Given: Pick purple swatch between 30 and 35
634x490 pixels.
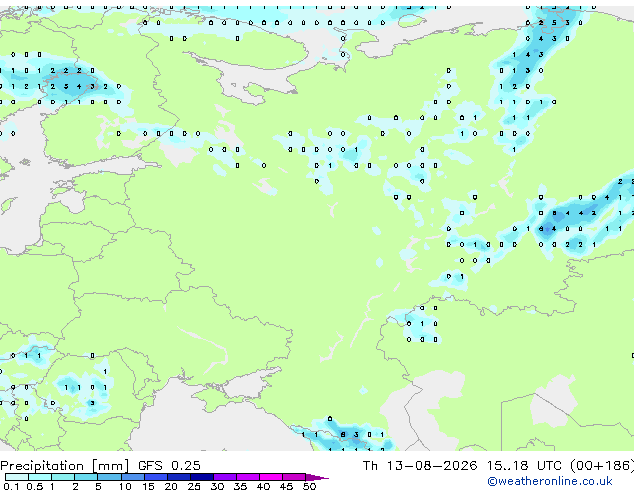Looking at the screenshot, I should (x=225, y=477).
